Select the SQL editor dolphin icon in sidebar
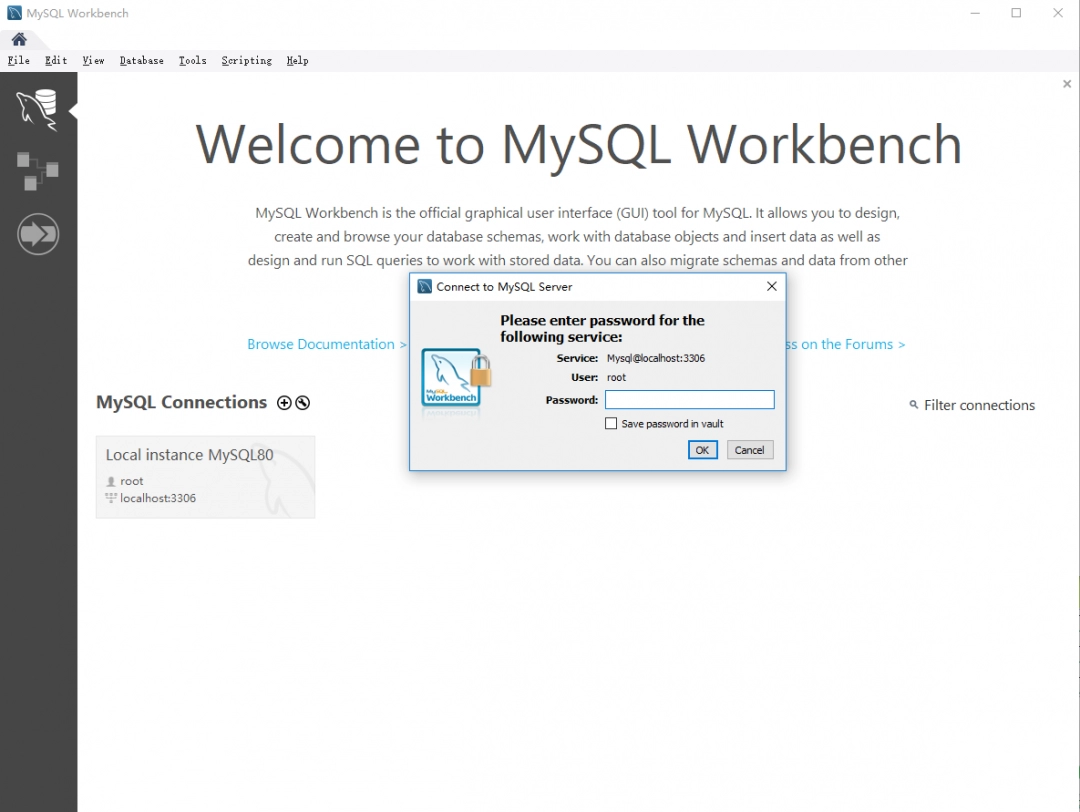The height and width of the screenshot is (812, 1080). pos(38,108)
